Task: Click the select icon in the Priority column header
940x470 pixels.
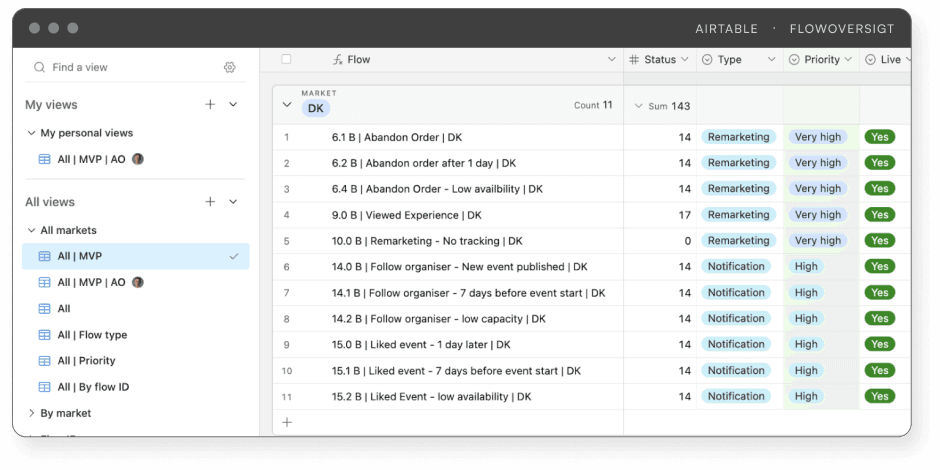Action: pyautogui.click(x=794, y=59)
